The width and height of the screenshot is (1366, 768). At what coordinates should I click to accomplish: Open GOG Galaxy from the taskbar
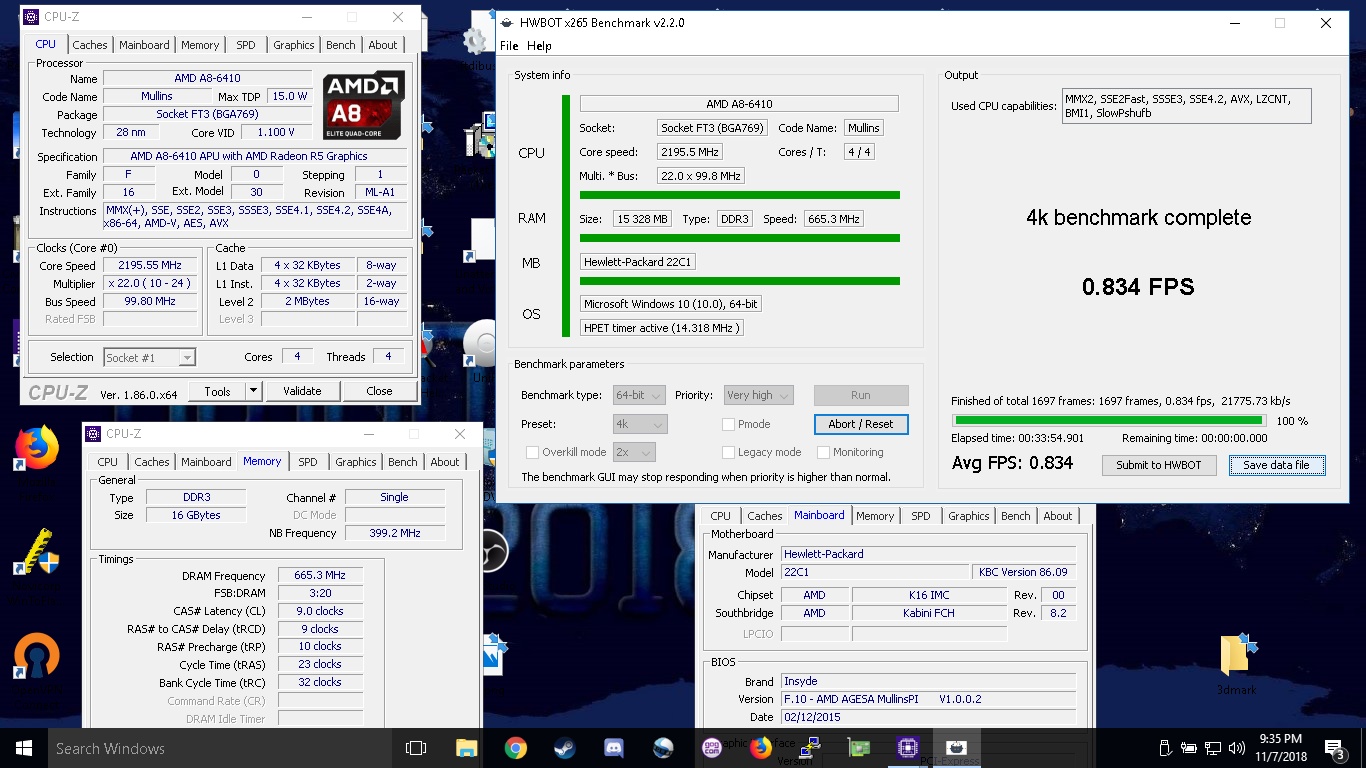[x=711, y=748]
